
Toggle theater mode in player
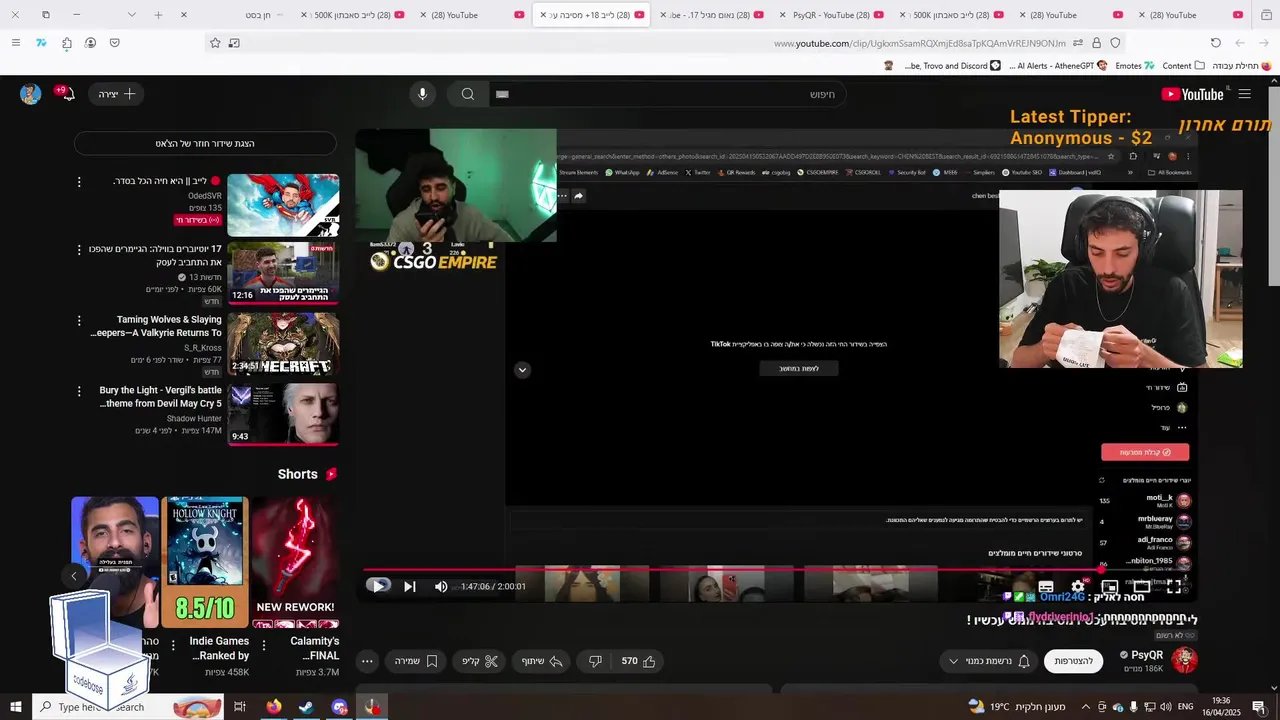pos(1142,587)
